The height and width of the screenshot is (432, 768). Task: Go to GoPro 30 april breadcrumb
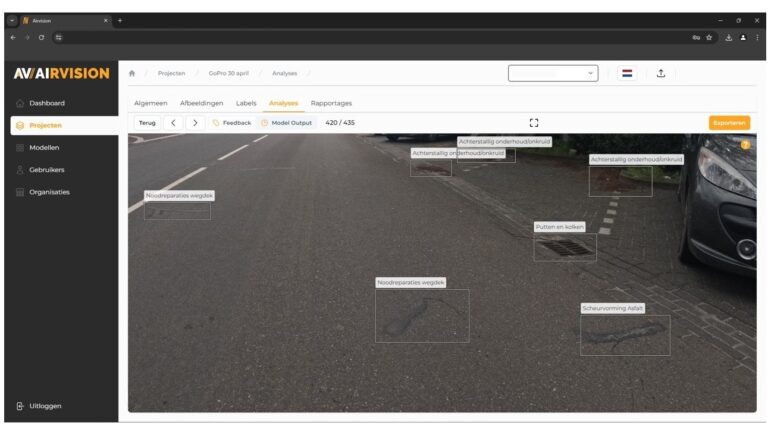pyautogui.click(x=229, y=73)
